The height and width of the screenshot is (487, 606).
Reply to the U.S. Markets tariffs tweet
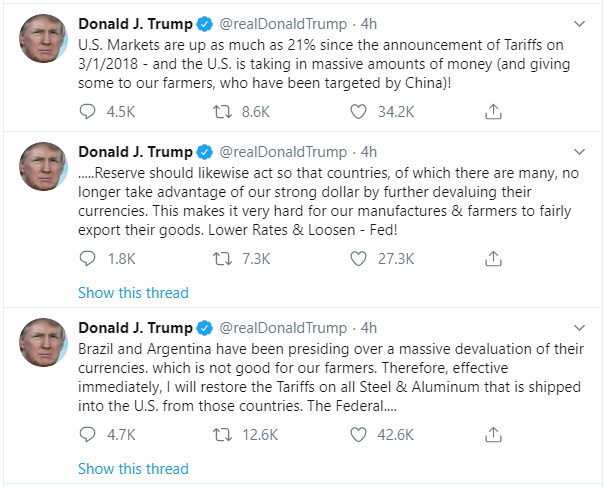[x=86, y=112]
